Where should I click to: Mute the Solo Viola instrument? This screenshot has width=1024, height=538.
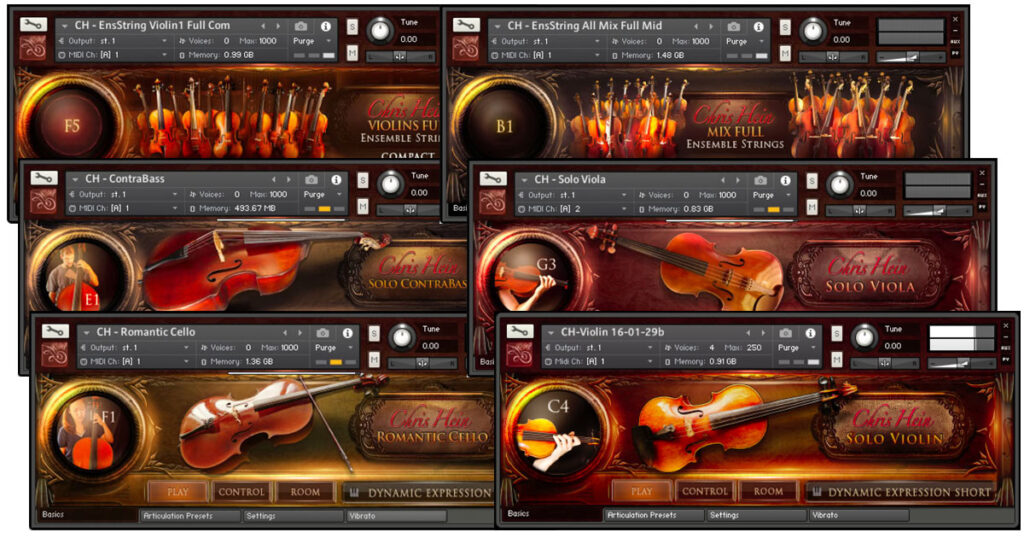click(812, 207)
